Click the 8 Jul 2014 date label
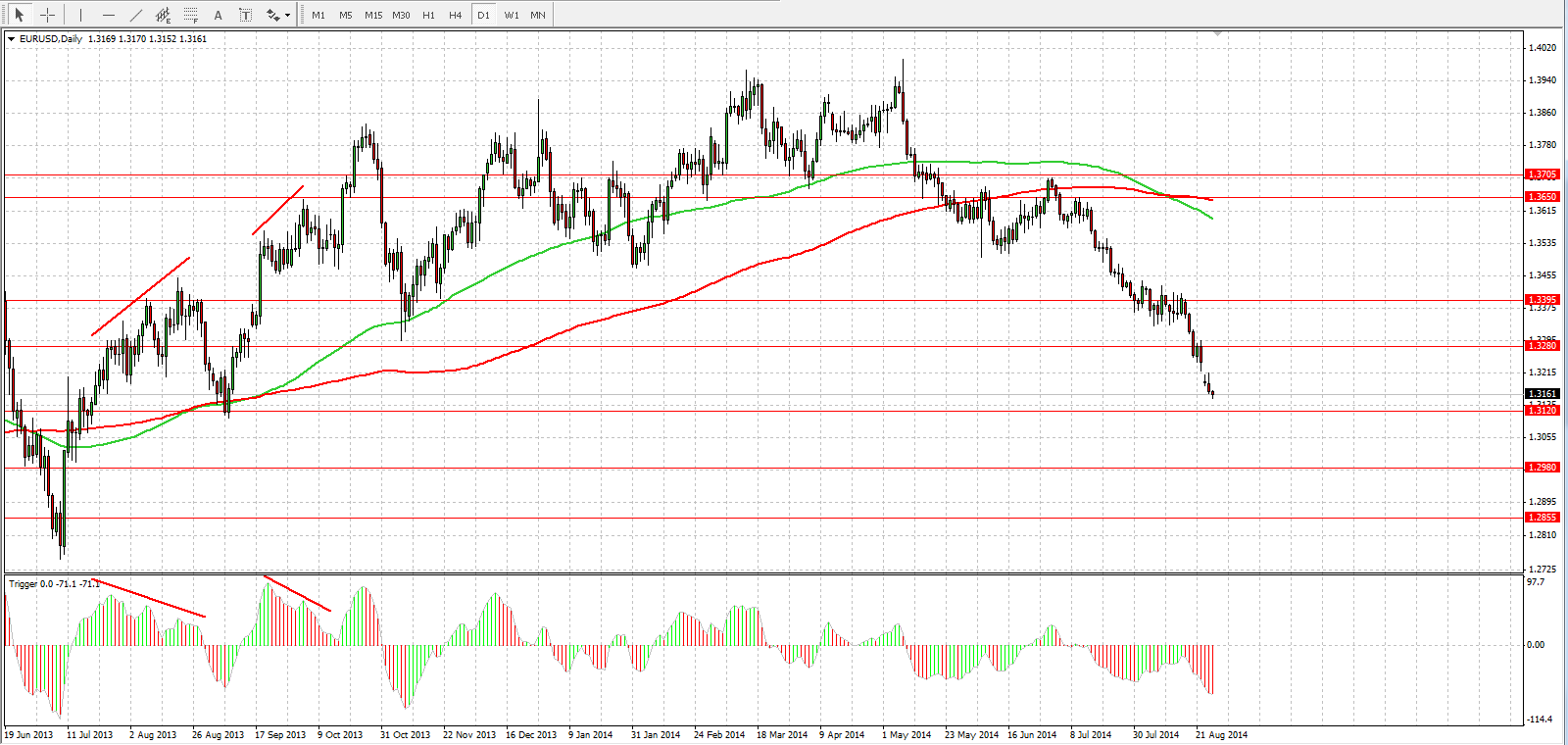This screenshot has height=745, width=1568. tap(1091, 734)
